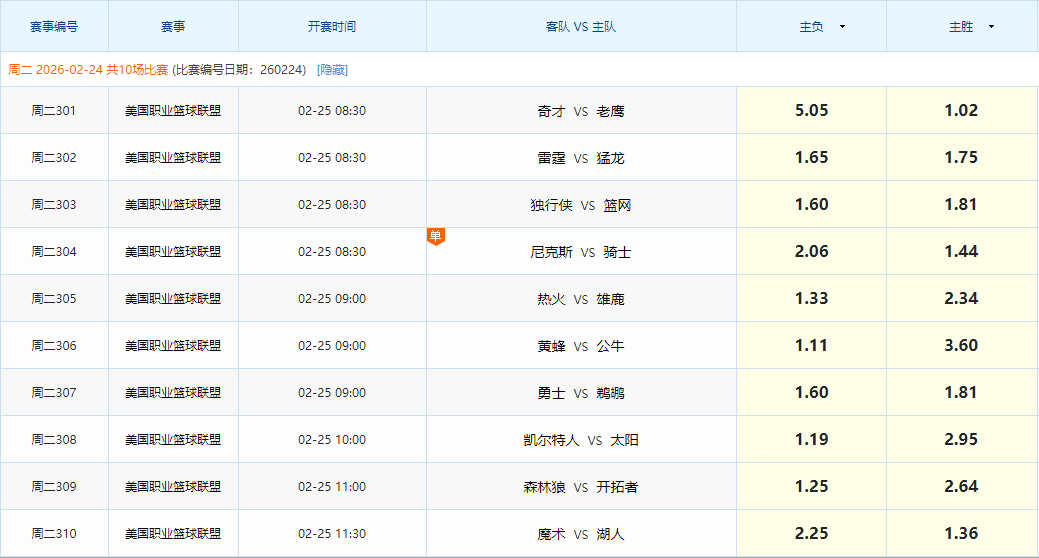This screenshot has height=558, width=1039.
Task: Select 主胜 odds 1.44 for 尼克斯 VS 骑士
Action: [961, 251]
